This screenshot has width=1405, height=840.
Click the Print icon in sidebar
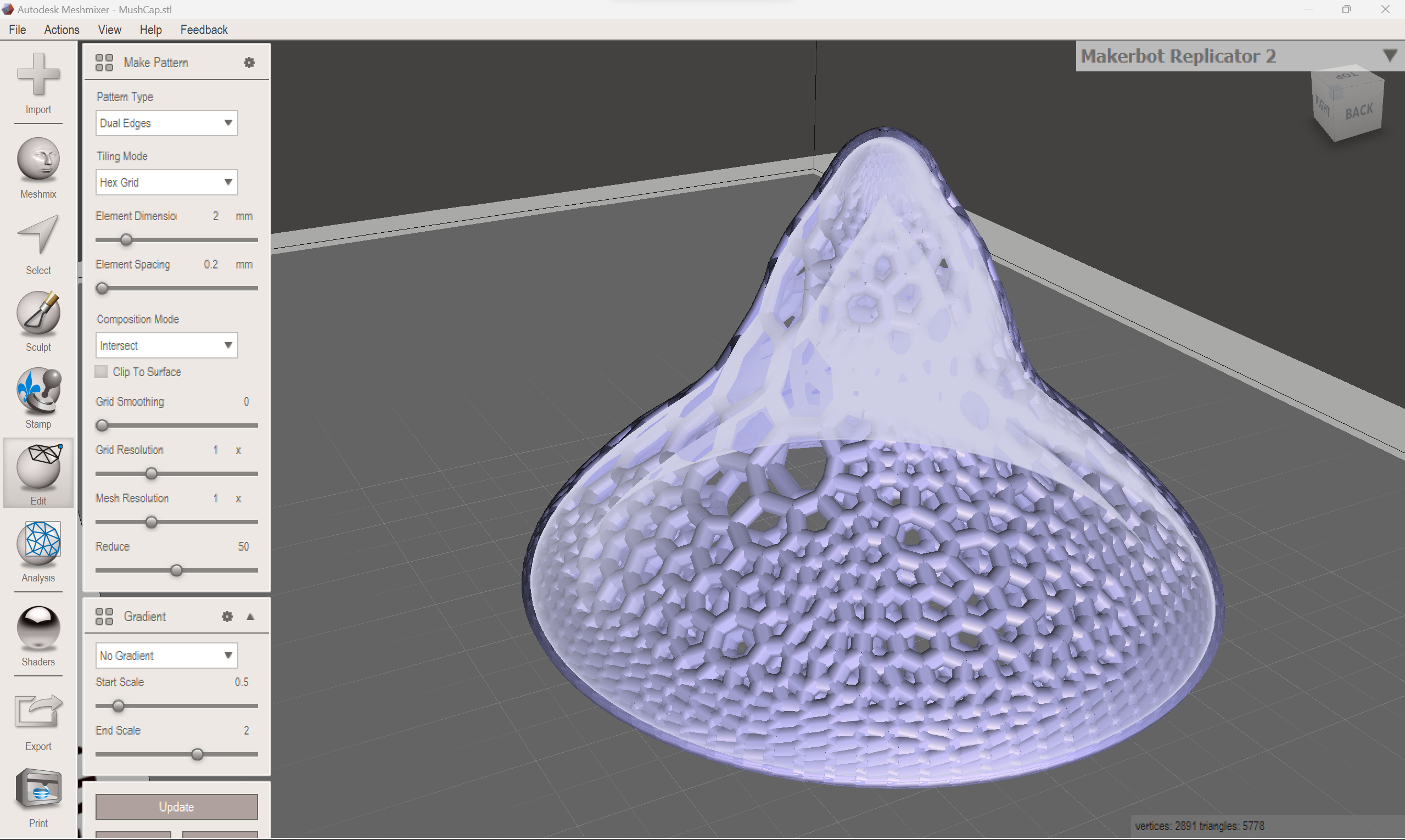point(38,788)
